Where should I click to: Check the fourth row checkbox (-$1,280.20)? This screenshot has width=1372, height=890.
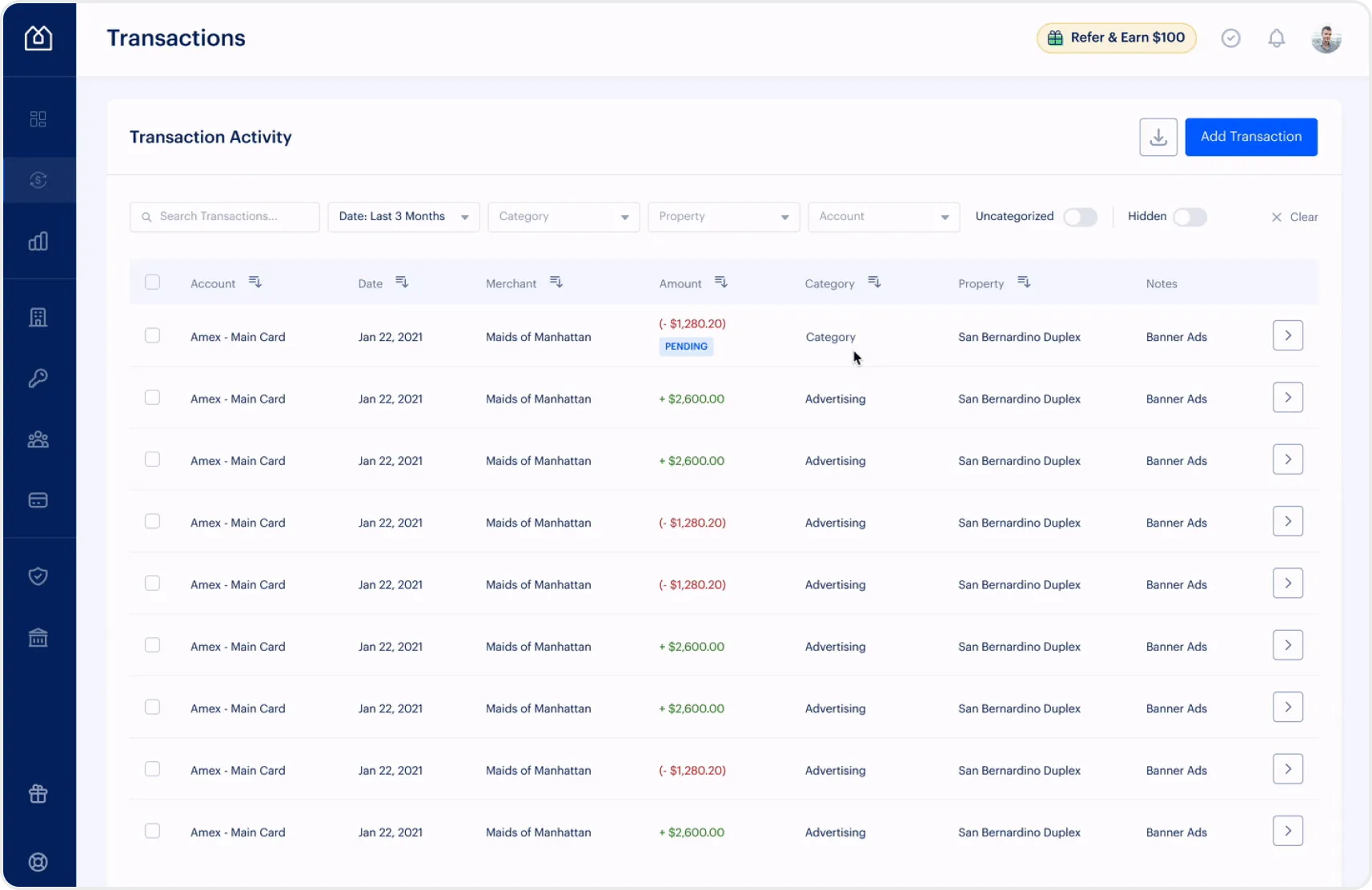(x=152, y=521)
